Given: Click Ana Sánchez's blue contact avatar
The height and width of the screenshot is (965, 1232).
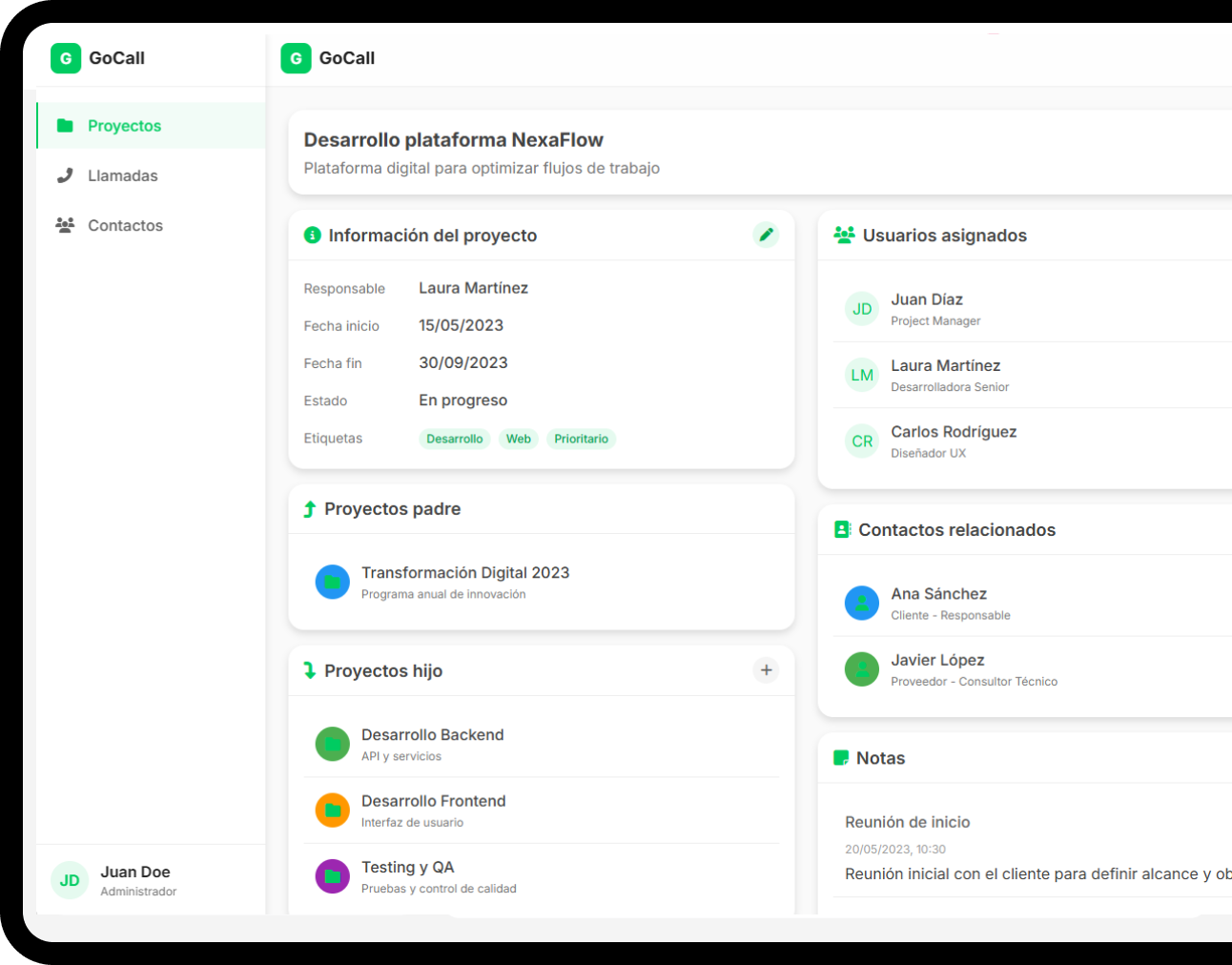Looking at the screenshot, I should [x=862, y=603].
